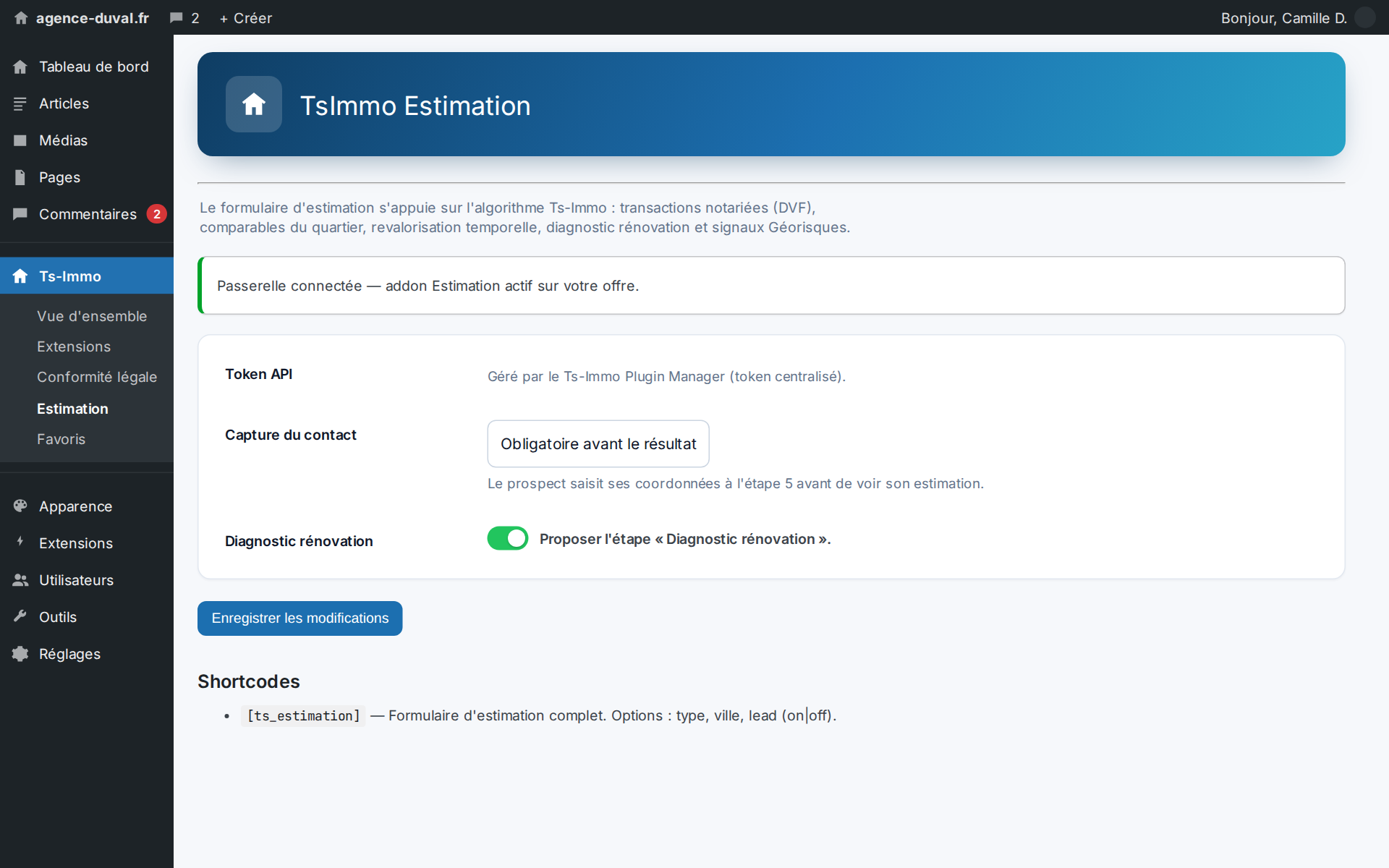Click the Apparence palette icon
This screenshot has width=1389, height=868.
coord(20,506)
